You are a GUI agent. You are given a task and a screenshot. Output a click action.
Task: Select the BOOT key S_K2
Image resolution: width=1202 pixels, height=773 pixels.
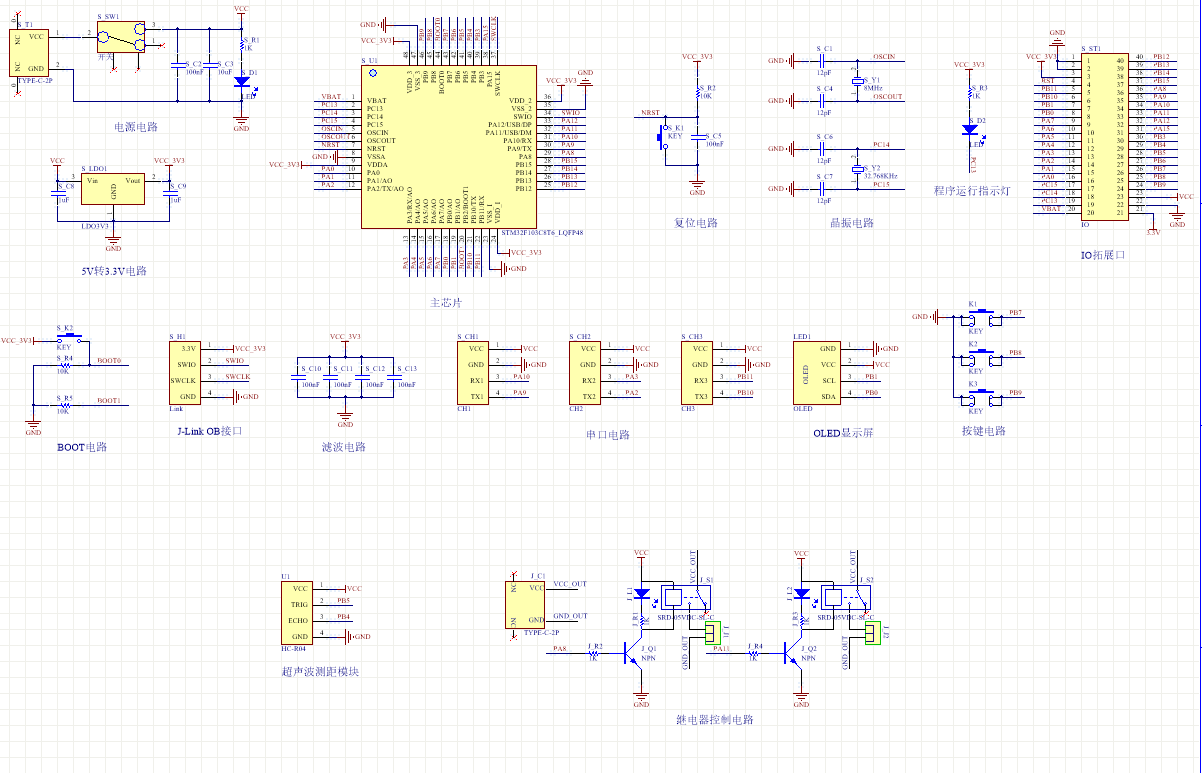(x=68, y=340)
